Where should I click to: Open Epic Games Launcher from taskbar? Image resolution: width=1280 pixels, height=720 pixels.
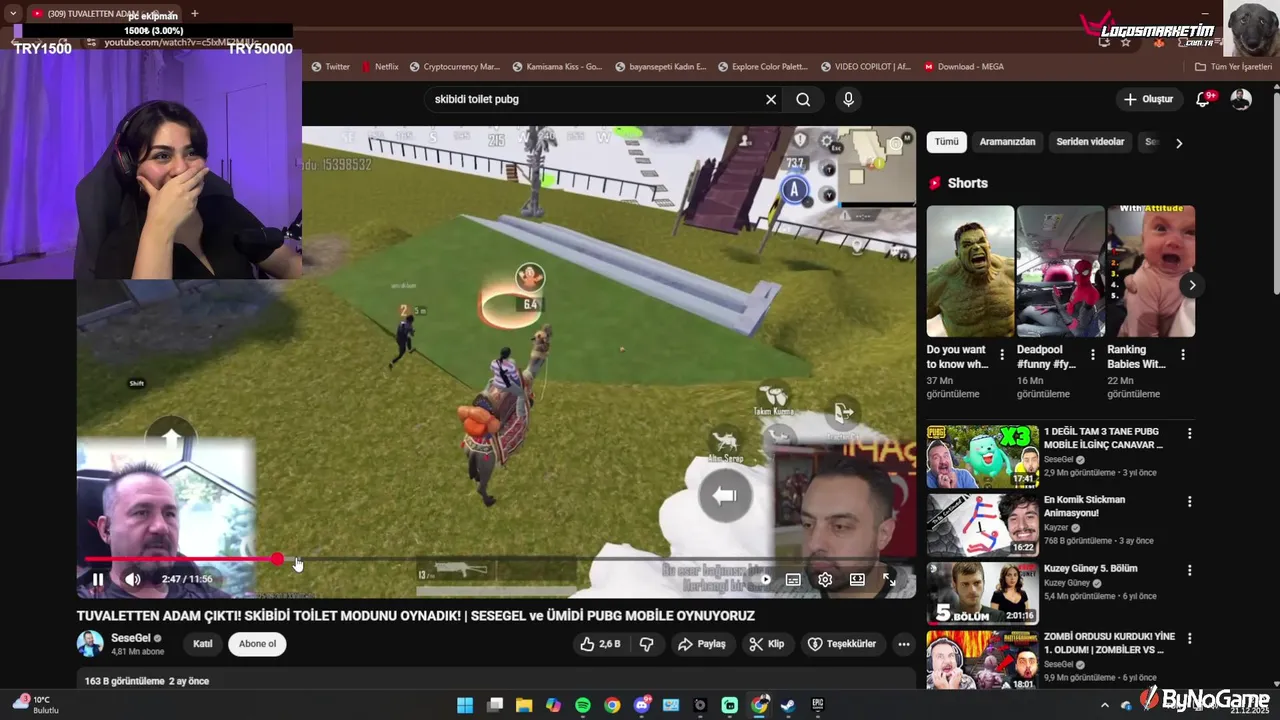point(818,705)
